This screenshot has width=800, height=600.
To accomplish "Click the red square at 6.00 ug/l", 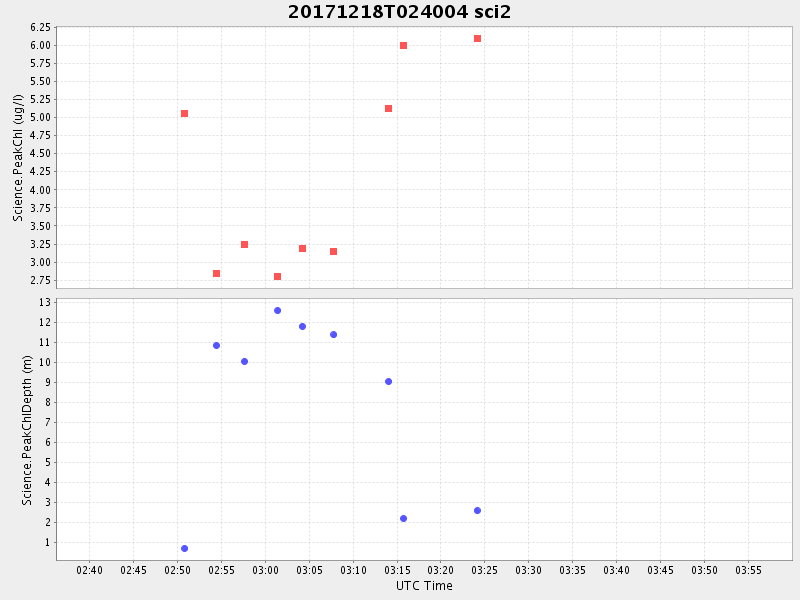I will 403,46.
